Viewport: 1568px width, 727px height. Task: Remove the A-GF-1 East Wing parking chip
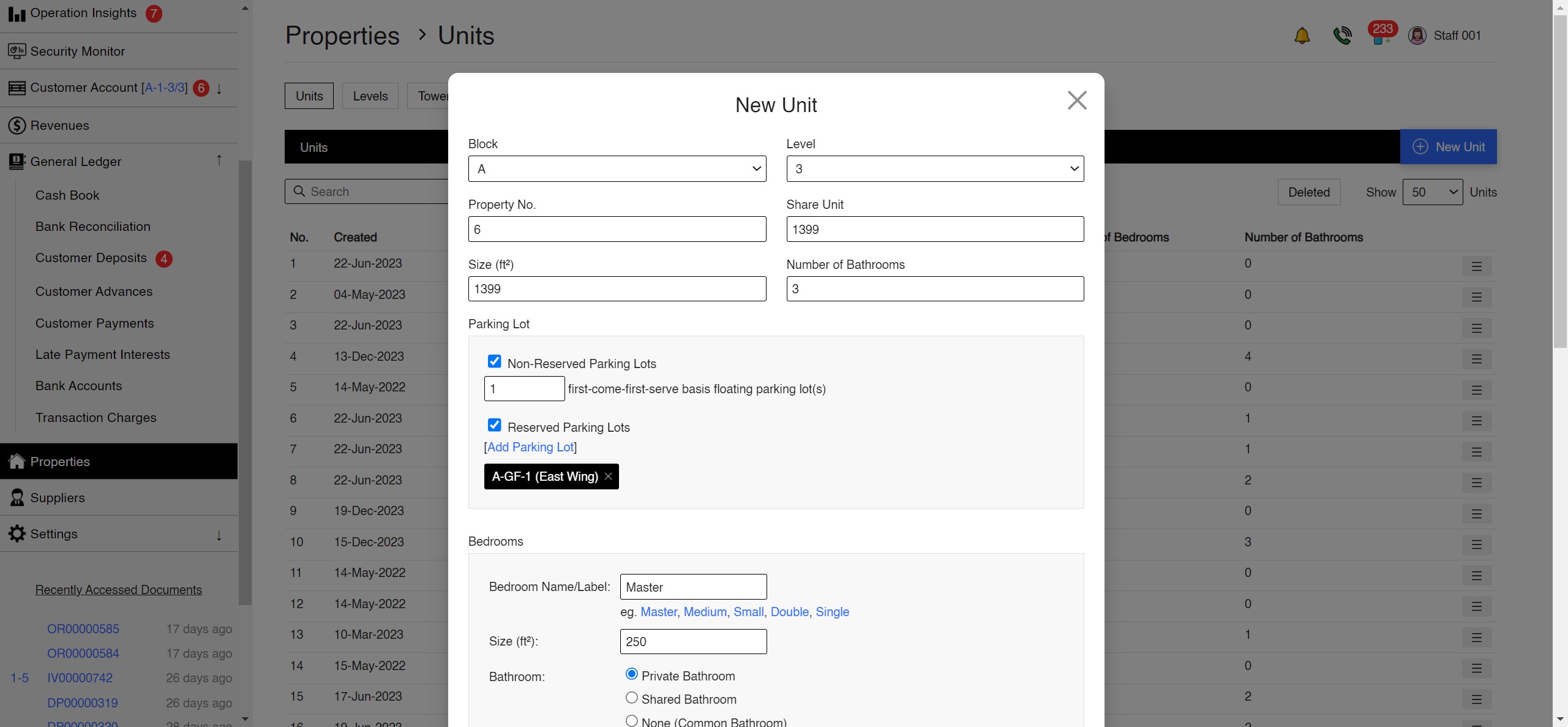[608, 476]
